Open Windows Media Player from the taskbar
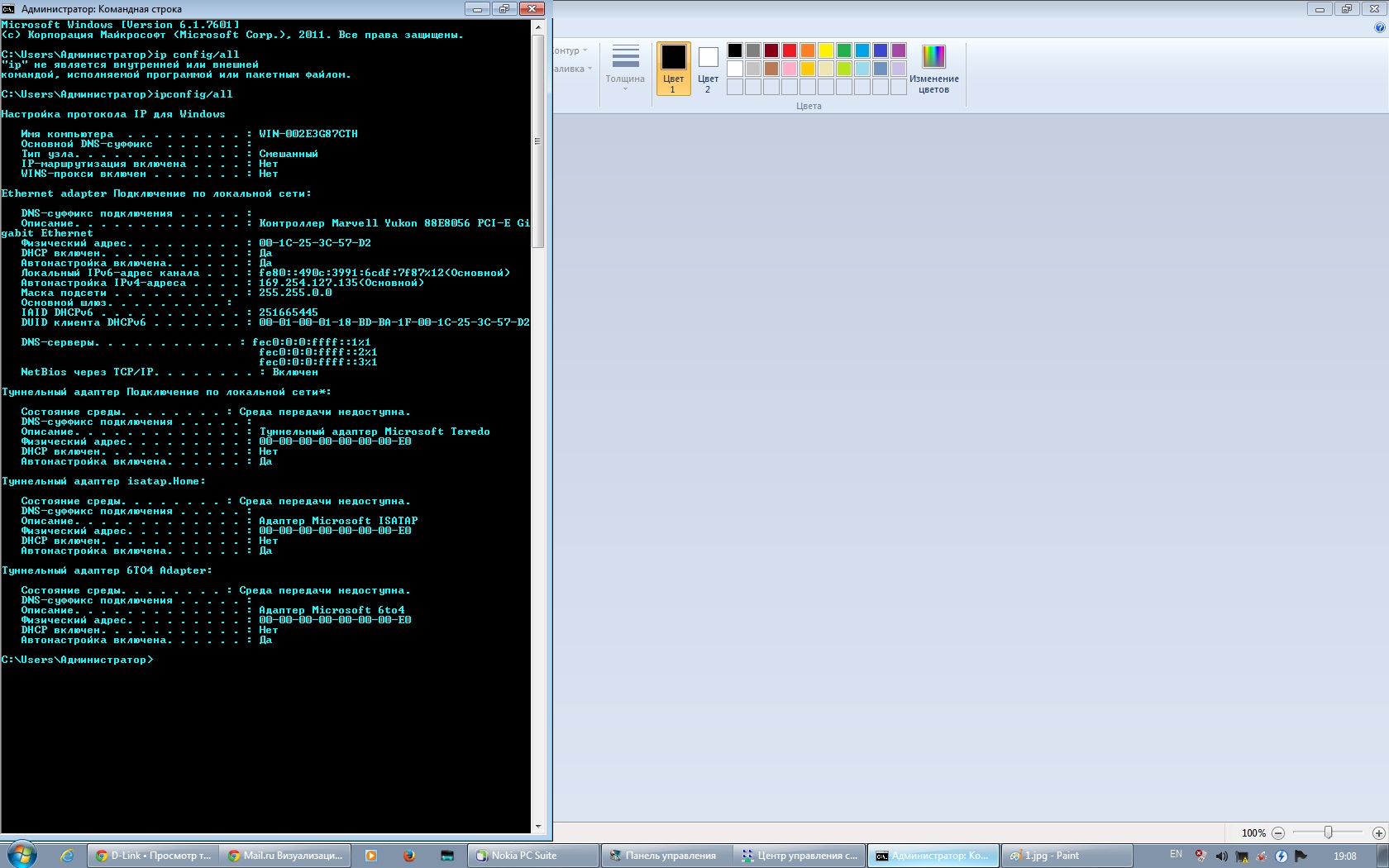 click(x=371, y=856)
